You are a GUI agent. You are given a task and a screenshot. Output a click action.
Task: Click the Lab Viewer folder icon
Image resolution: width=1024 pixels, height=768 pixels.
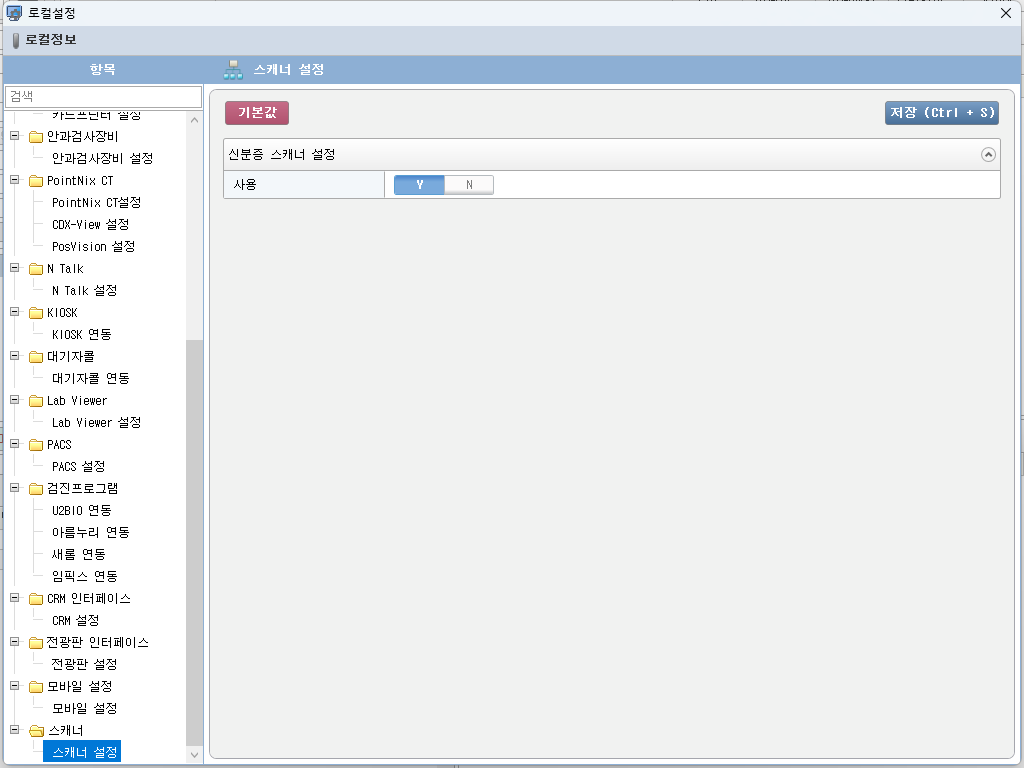click(36, 401)
